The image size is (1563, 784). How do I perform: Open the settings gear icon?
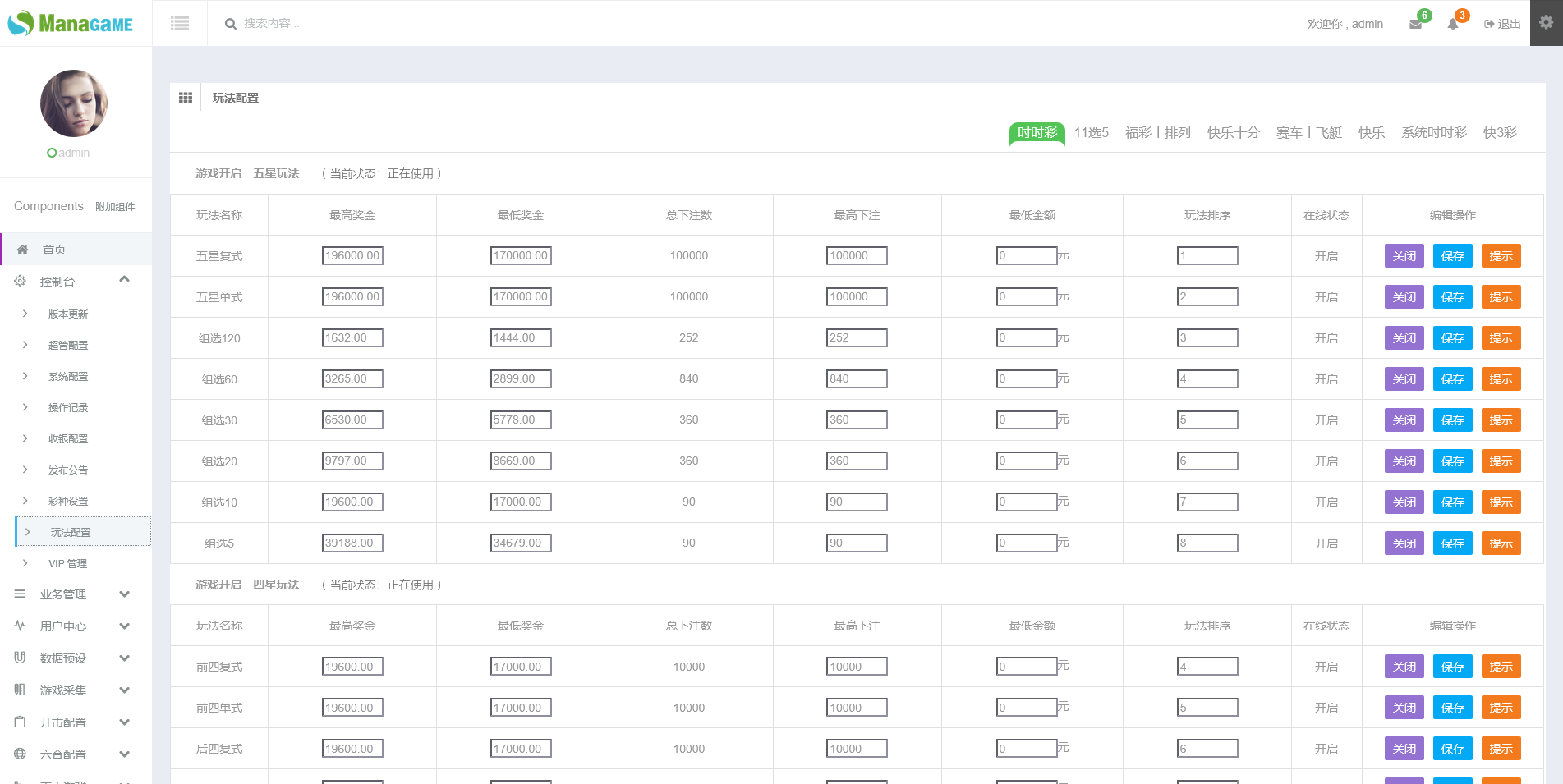[1546, 23]
